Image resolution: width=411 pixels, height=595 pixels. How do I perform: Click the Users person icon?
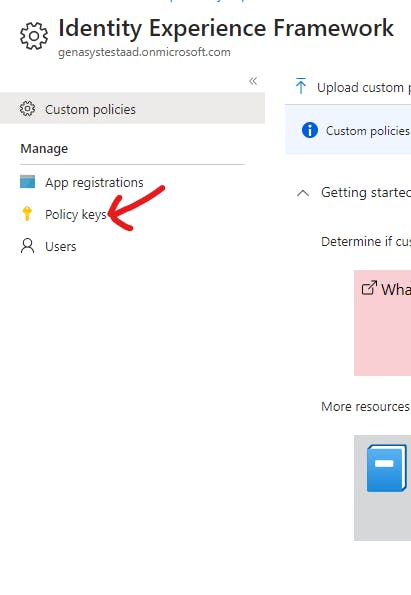(x=27, y=246)
